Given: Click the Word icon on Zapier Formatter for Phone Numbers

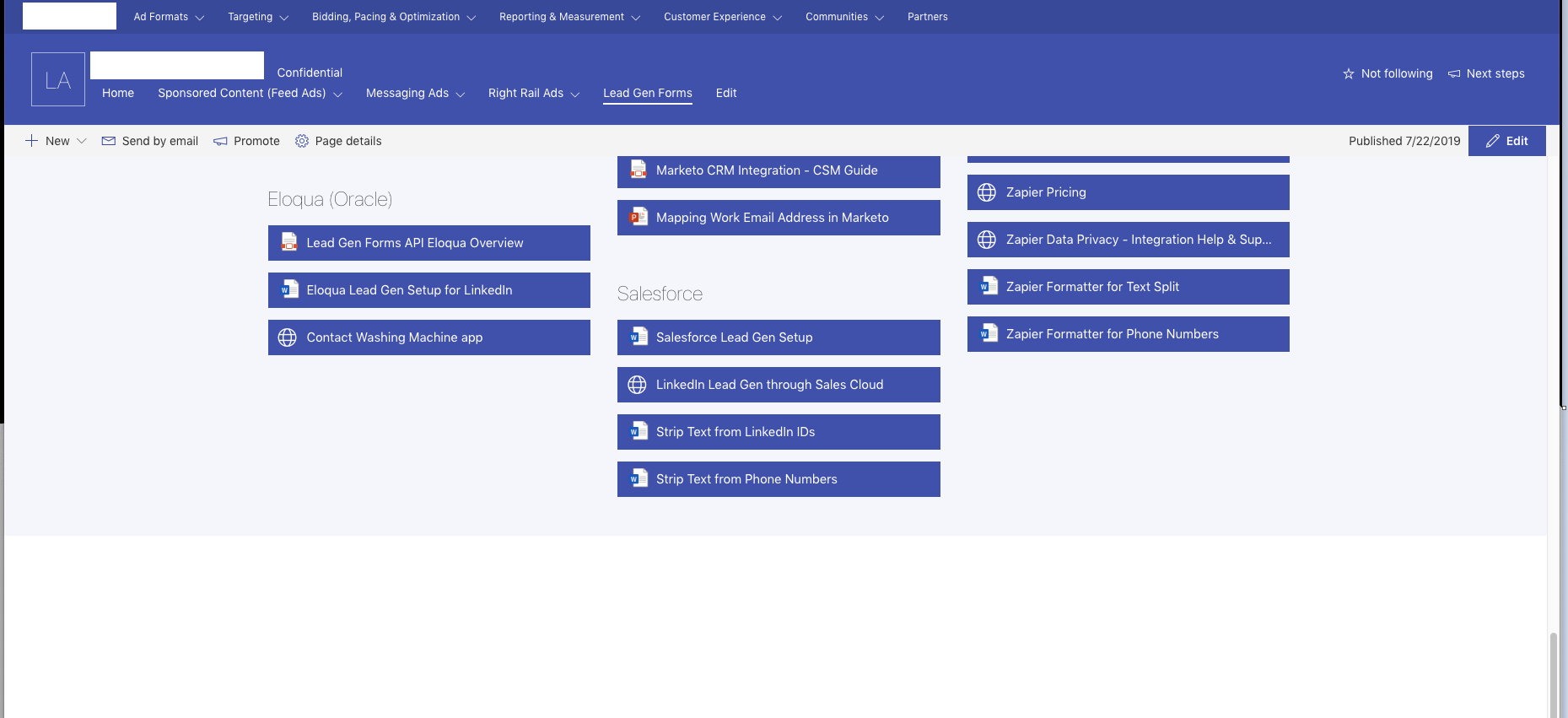Looking at the screenshot, I should pos(989,333).
